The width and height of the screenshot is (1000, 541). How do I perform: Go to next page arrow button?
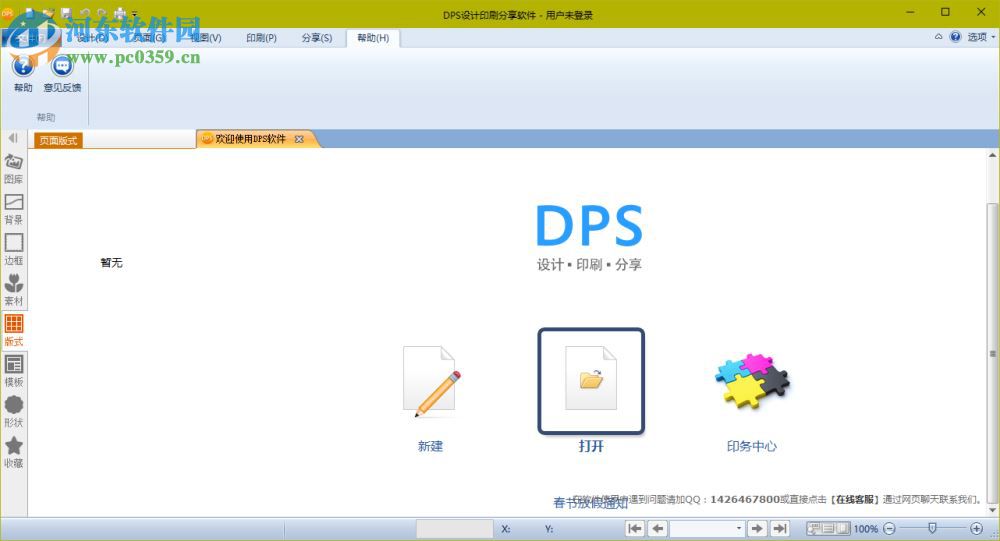click(x=757, y=528)
